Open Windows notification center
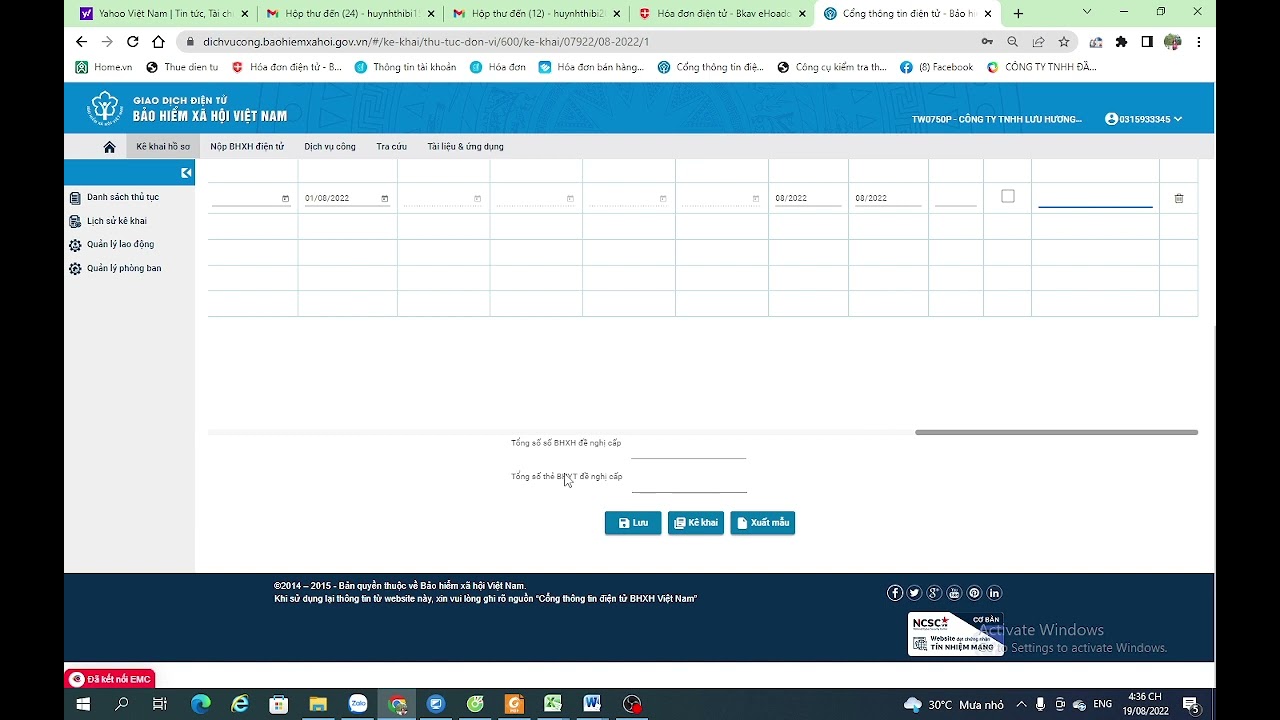This screenshot has height=720, width=1280. point(1190,704)
